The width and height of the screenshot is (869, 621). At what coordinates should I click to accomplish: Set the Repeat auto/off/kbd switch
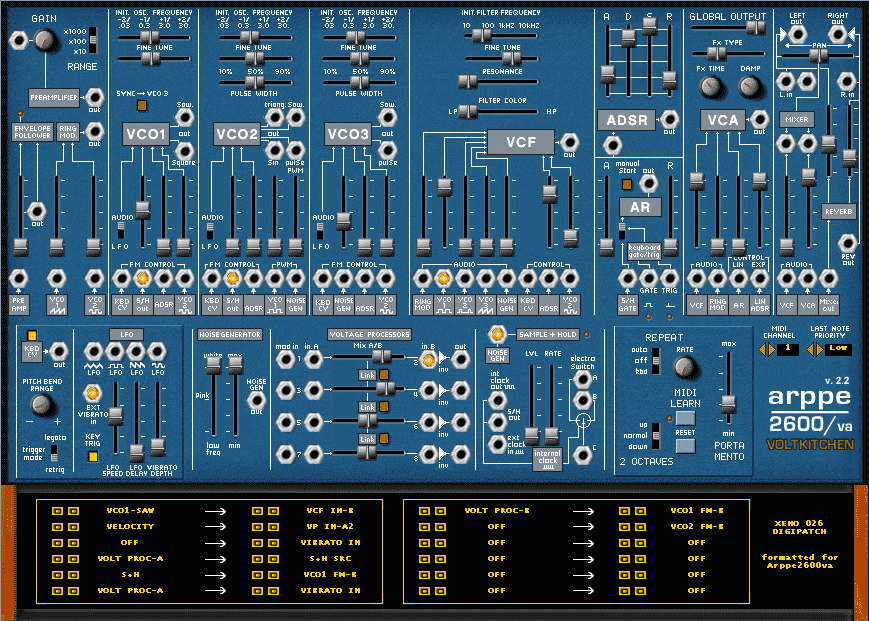656,361
